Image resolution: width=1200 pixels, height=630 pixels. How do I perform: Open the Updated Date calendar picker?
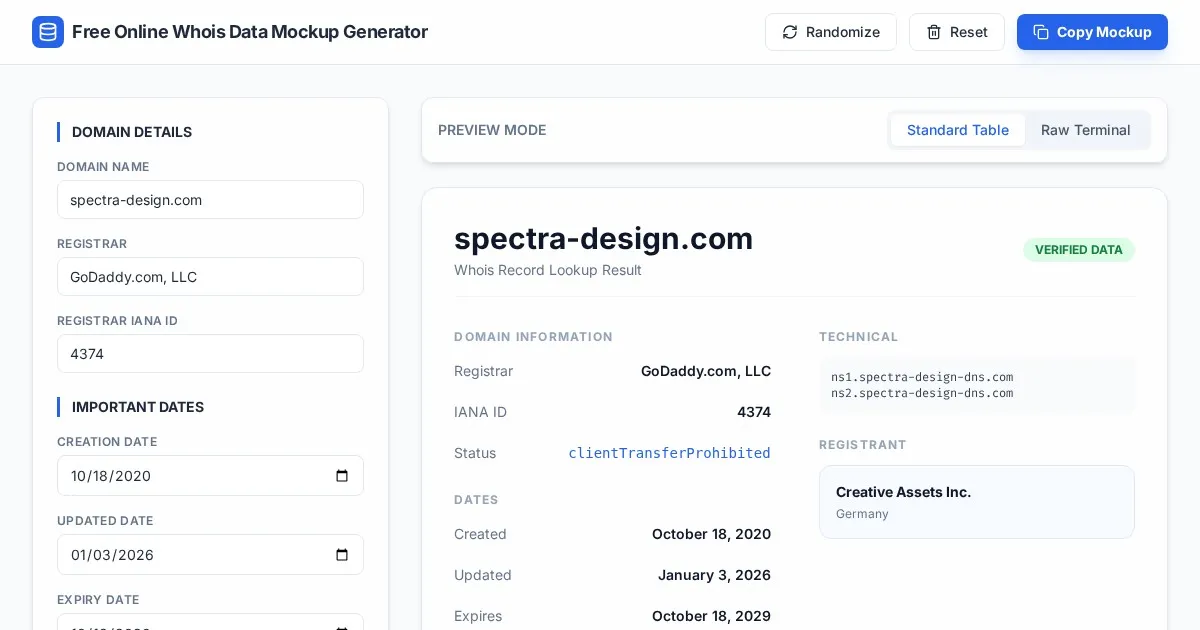[342, 555]
